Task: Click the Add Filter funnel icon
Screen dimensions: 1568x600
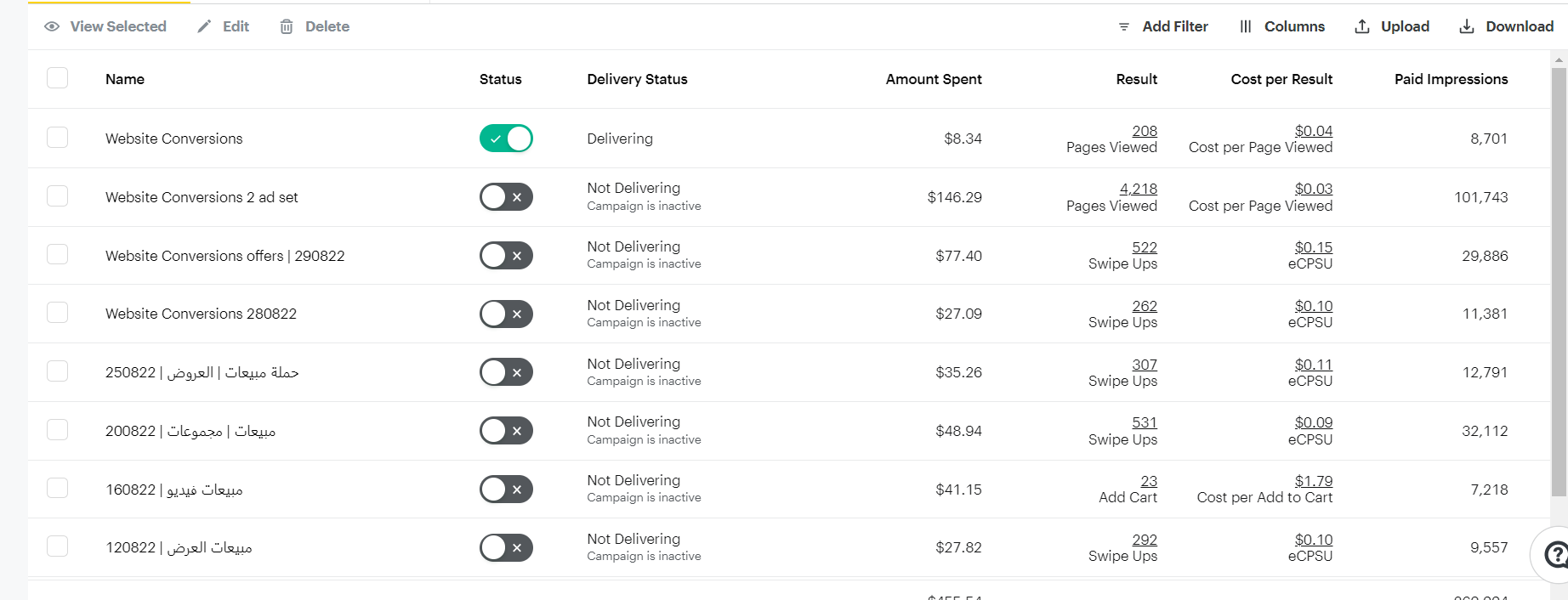Action: [x=1123, y=26]
